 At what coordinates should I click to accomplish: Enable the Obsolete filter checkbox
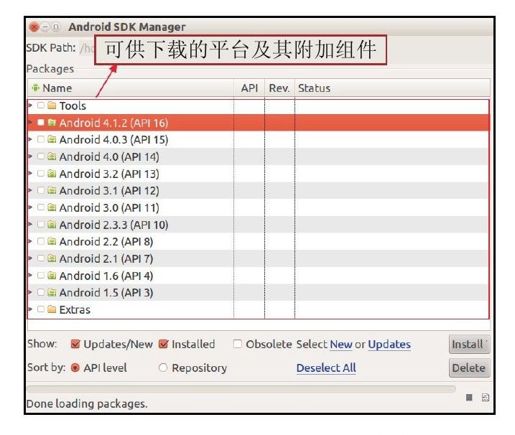[237, 344]
